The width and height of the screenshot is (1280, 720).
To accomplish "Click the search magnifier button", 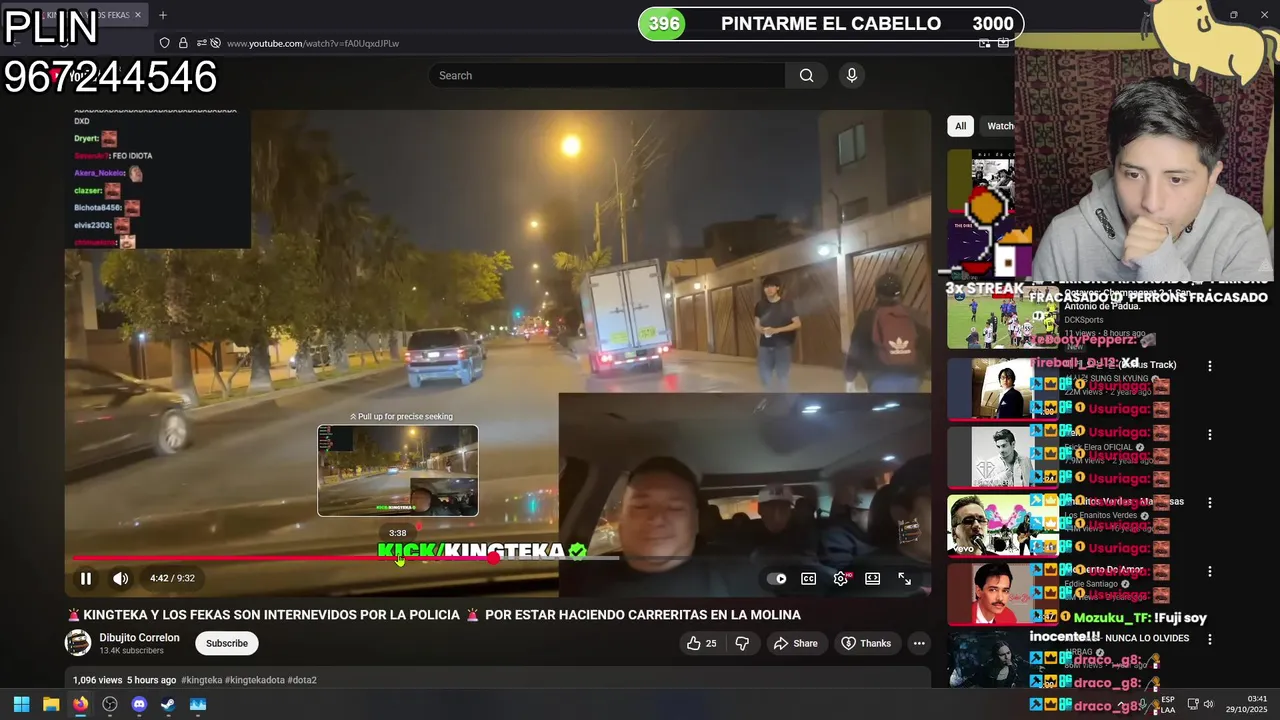I will coord(806,75).
